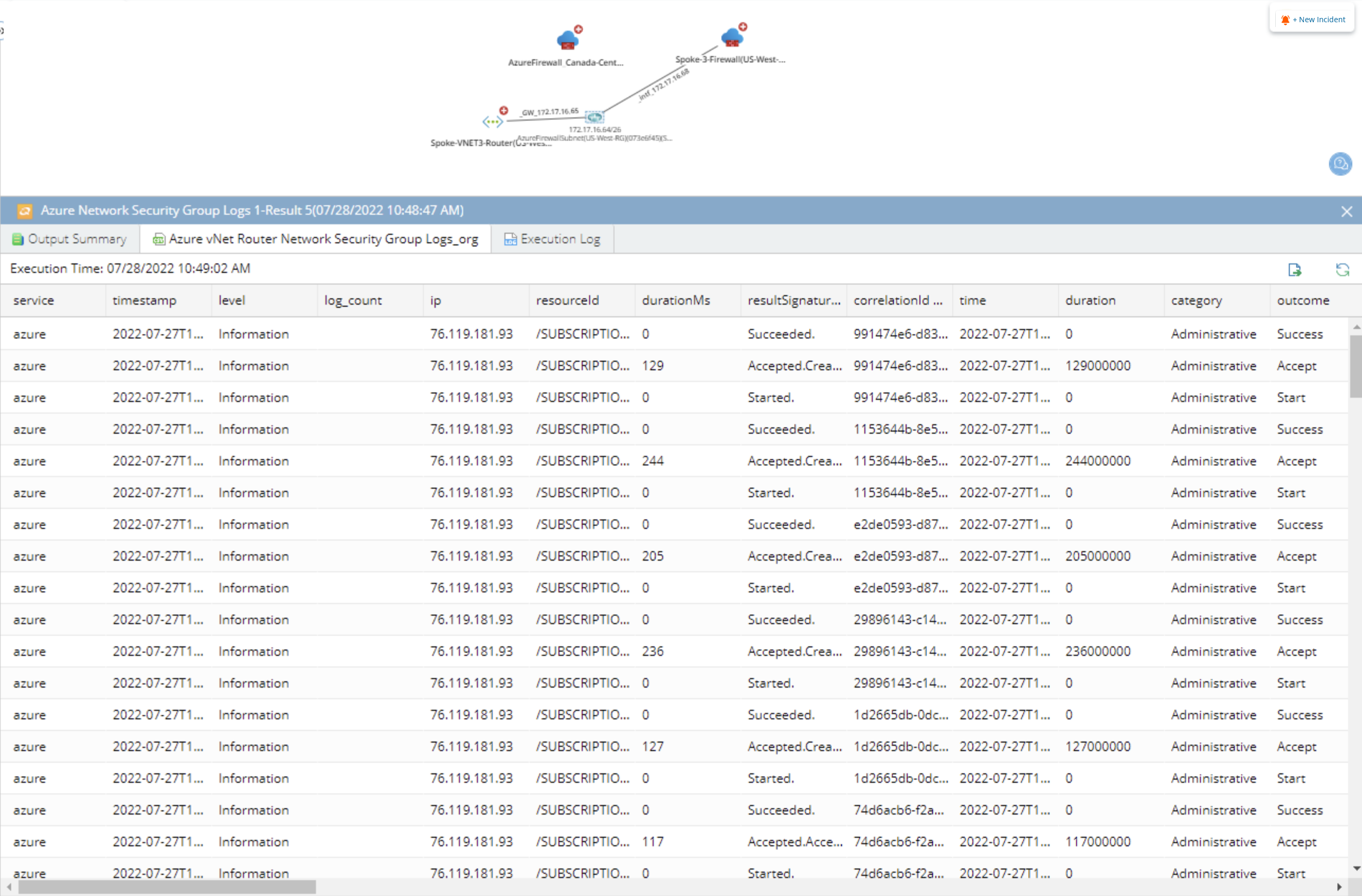Image resolution: width=1362 pixels, height=896 pixels.
Task: Click the export results icon
Action: [x=1294, y=269]
